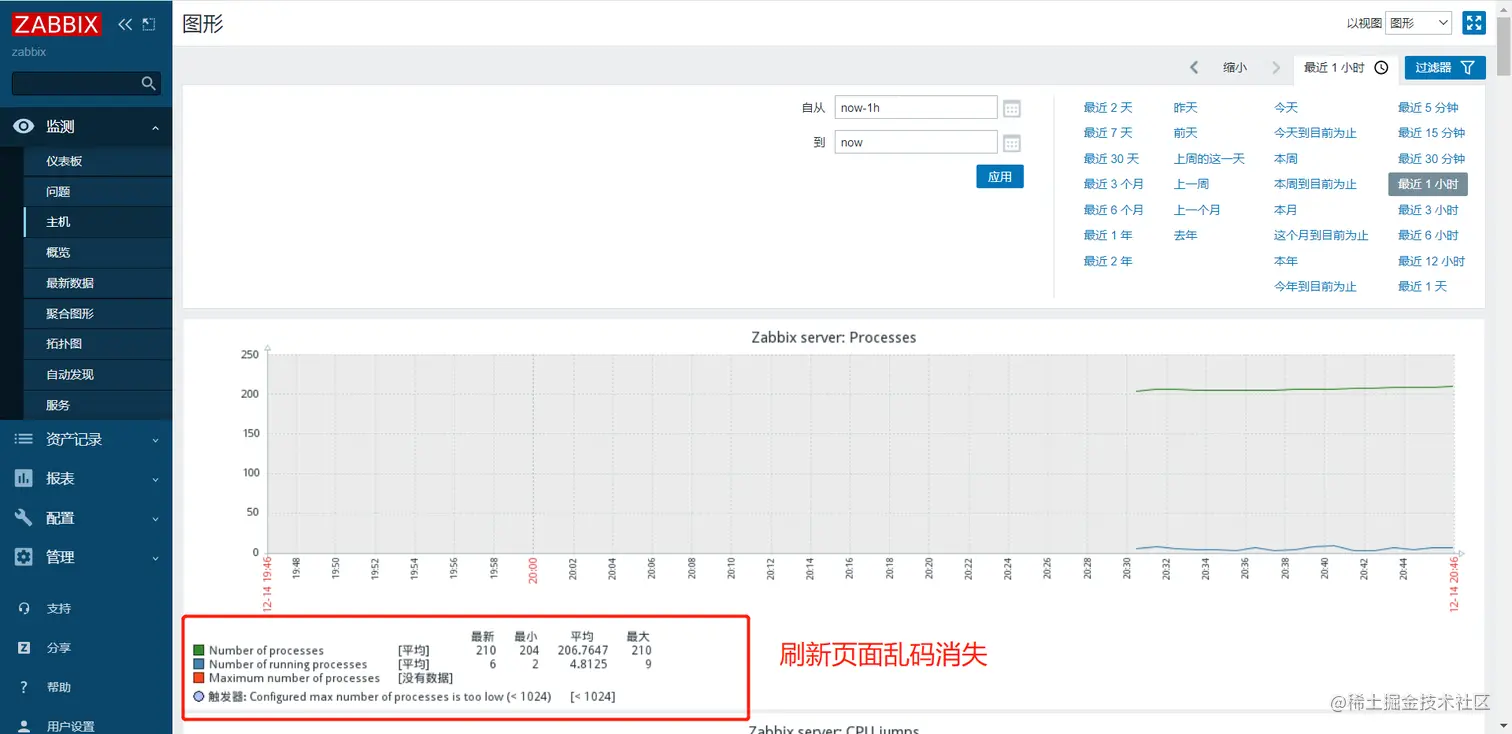Select the 最近 3 小时 range
The image size is (1512, 734).
(x=1428, y=210)
